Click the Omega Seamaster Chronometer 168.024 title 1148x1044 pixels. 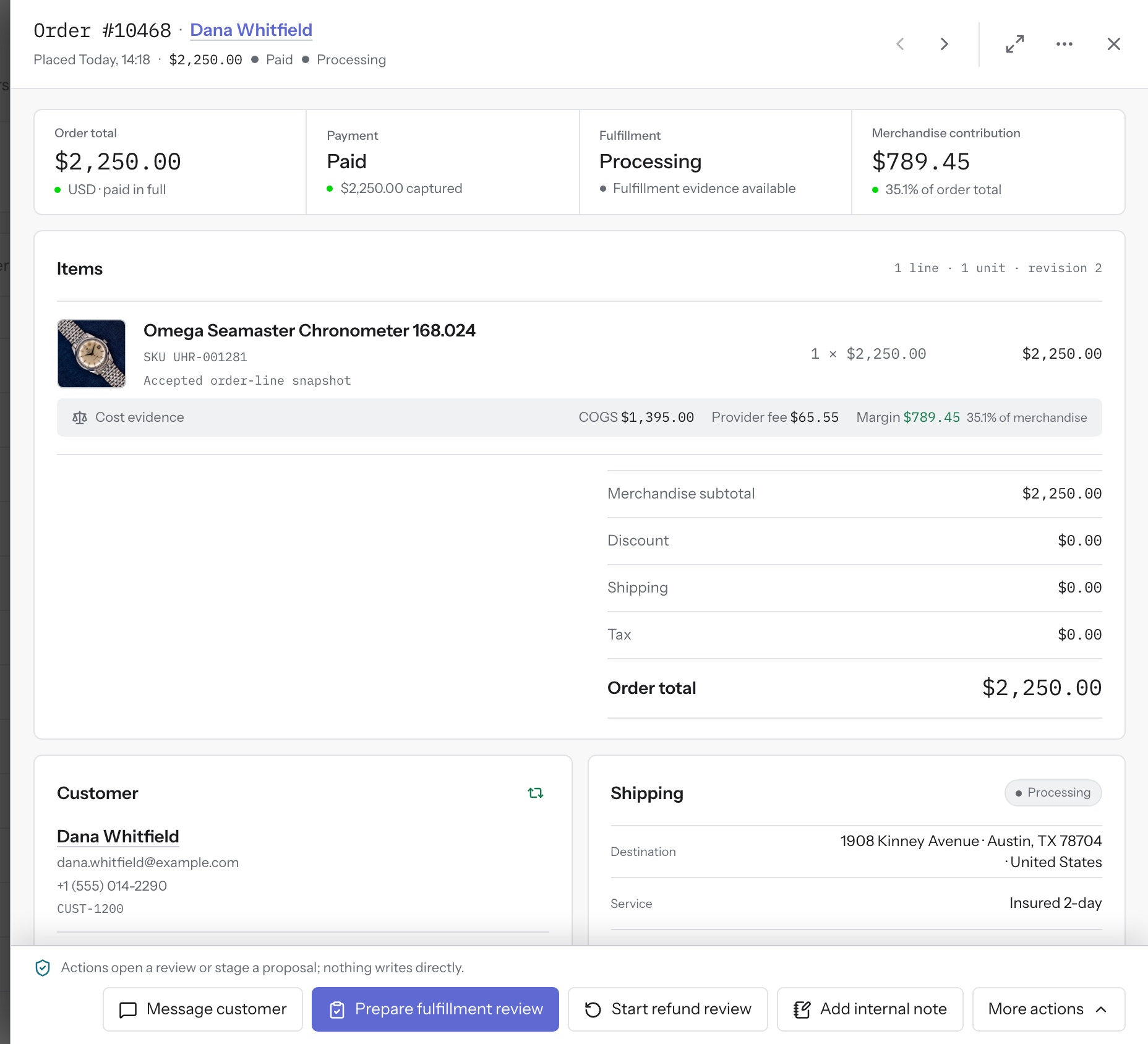(309, 330)
